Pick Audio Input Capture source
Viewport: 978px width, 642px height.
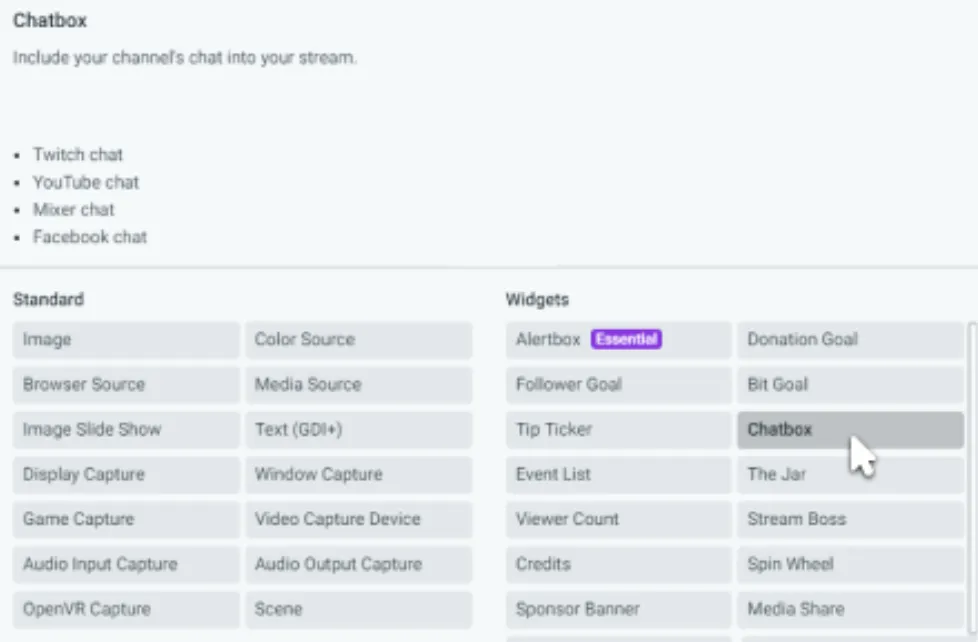(126, 565)
